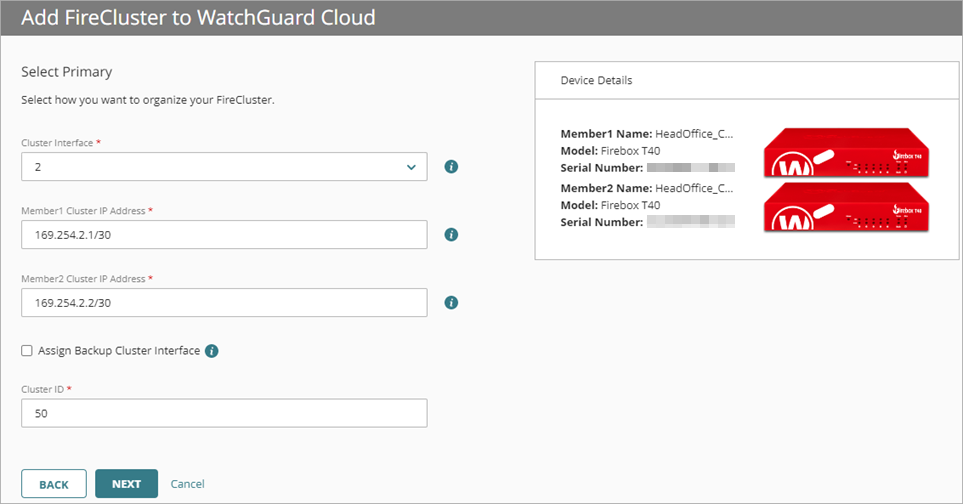This screenshot has height=504, width=963.
Task: Click the info icon beside Member2 Cluster IP
Action: click(x=451, y=302)
